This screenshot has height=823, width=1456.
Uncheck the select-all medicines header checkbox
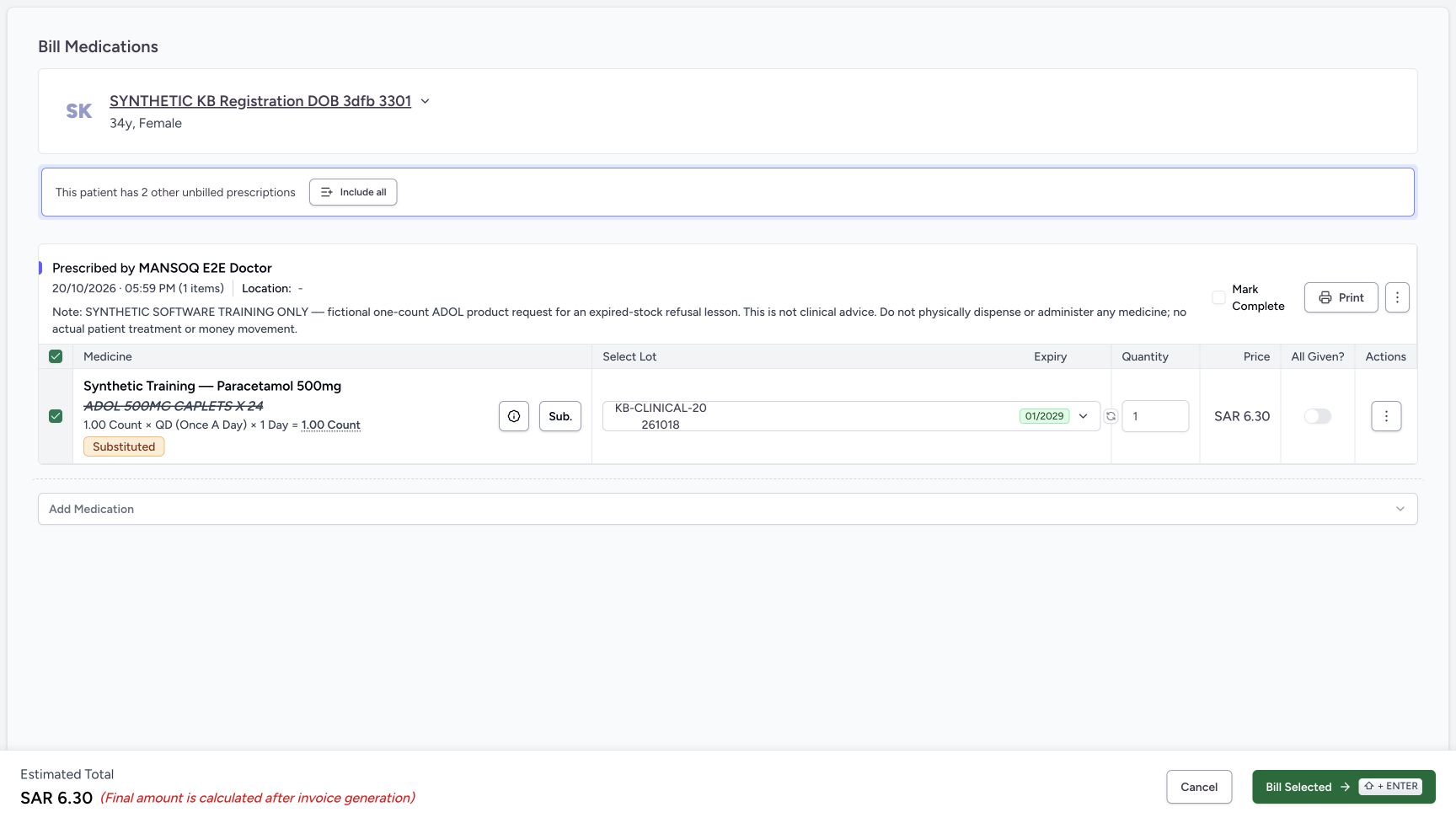[56, 356]
